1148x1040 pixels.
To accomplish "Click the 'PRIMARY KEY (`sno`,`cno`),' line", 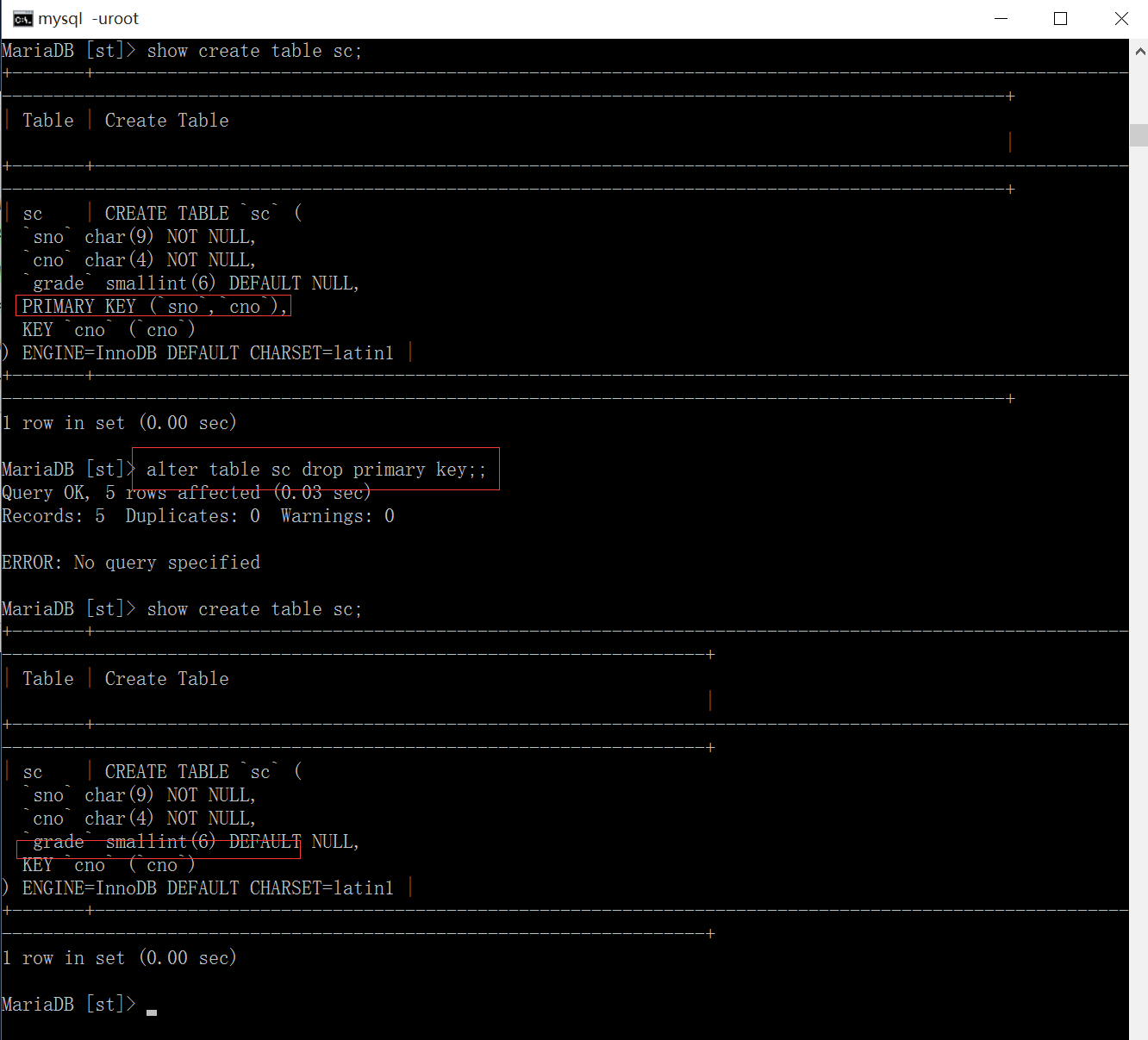I will 154,307.
